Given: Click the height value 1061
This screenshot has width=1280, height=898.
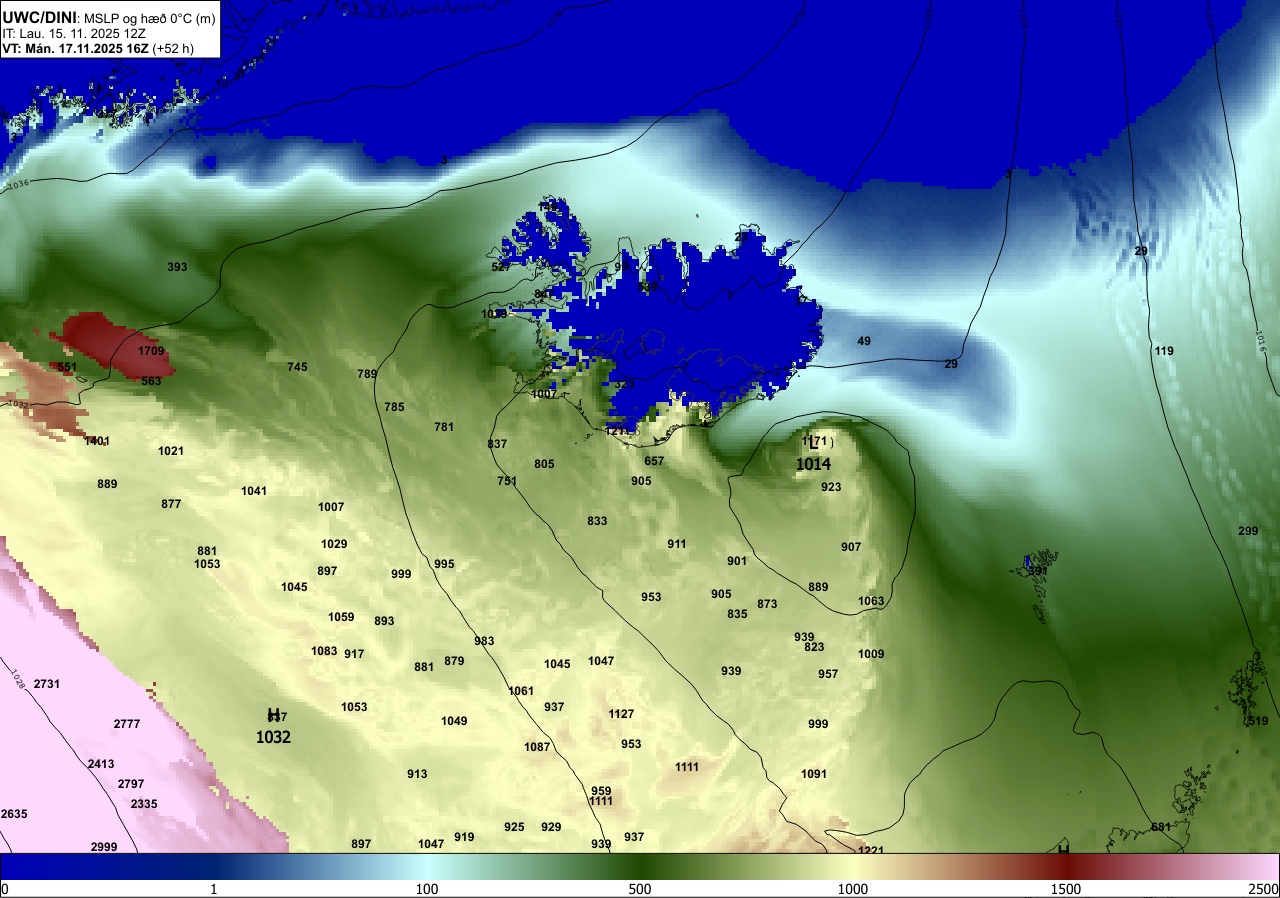Looking at the screenshot, I should pyautogui.click(x=521, y=691).
